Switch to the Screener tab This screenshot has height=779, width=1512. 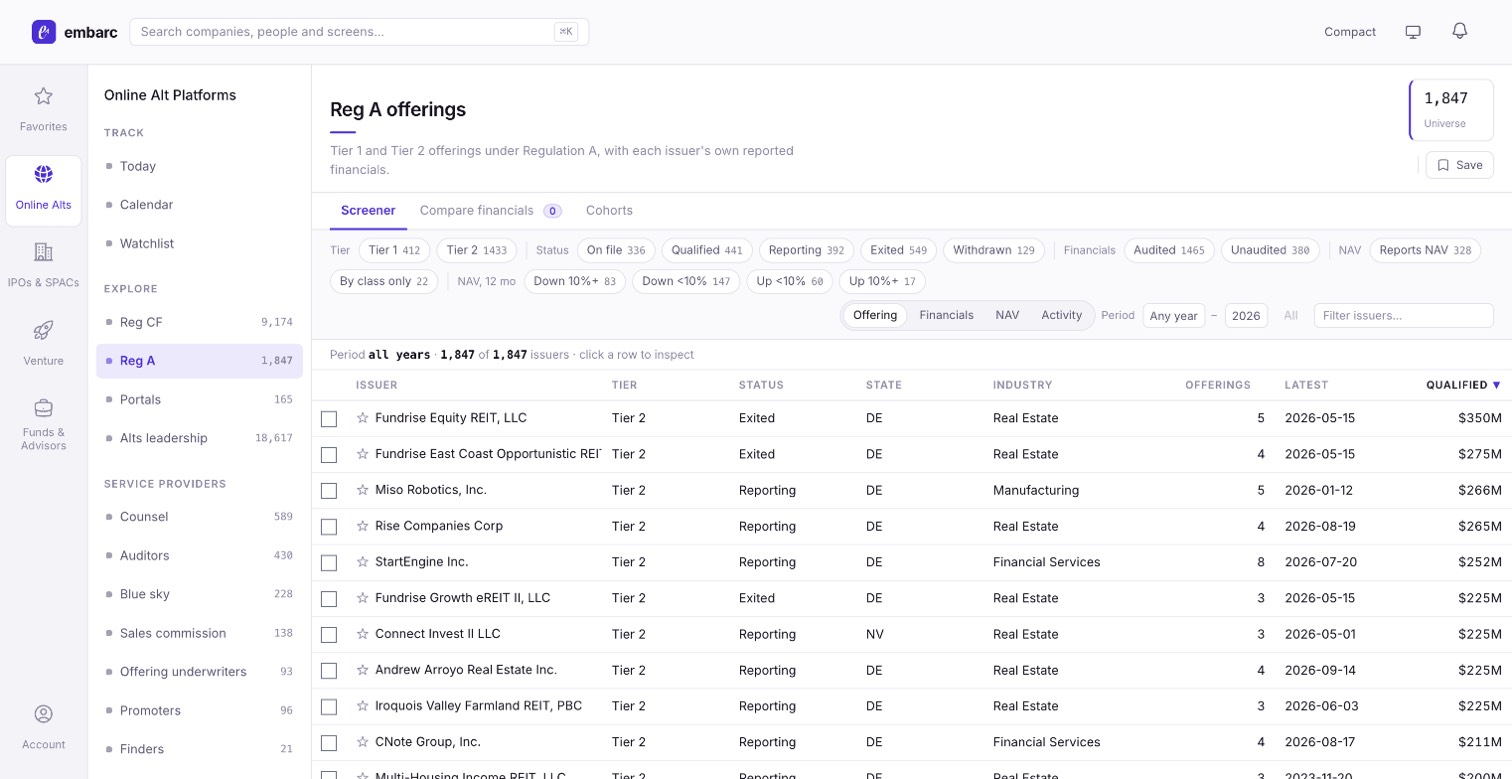[368, 211]
